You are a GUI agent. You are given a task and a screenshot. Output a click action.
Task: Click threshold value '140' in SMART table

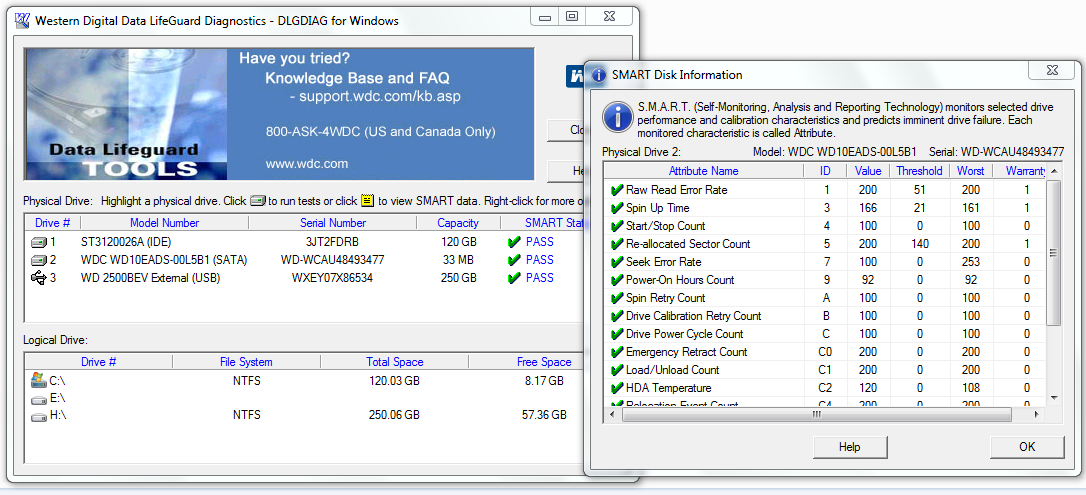tap(919, 244)
